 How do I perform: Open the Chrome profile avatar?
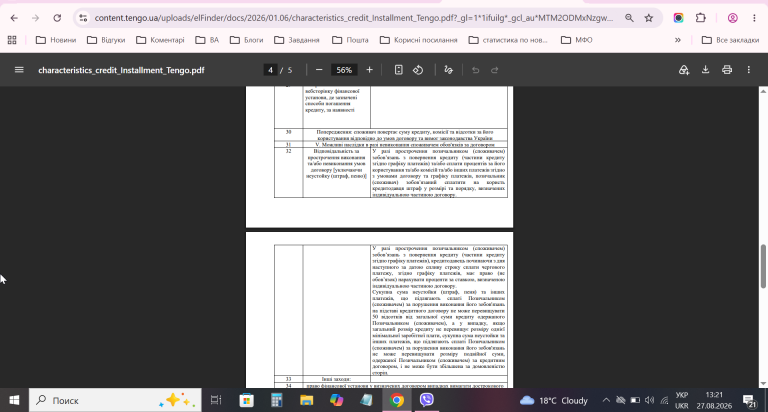733,18
